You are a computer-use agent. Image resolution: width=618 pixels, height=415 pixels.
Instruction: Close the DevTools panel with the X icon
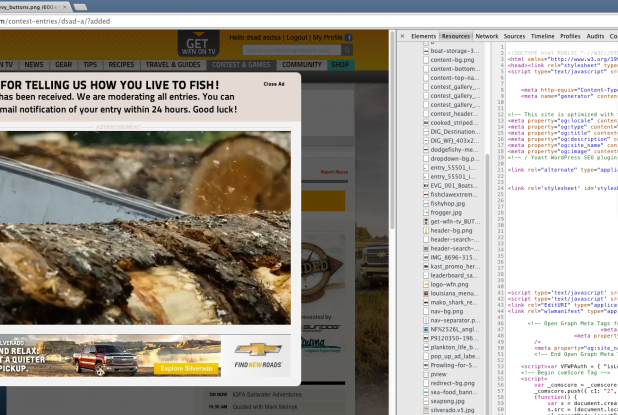pyautogui.click(x=402, y=36)
